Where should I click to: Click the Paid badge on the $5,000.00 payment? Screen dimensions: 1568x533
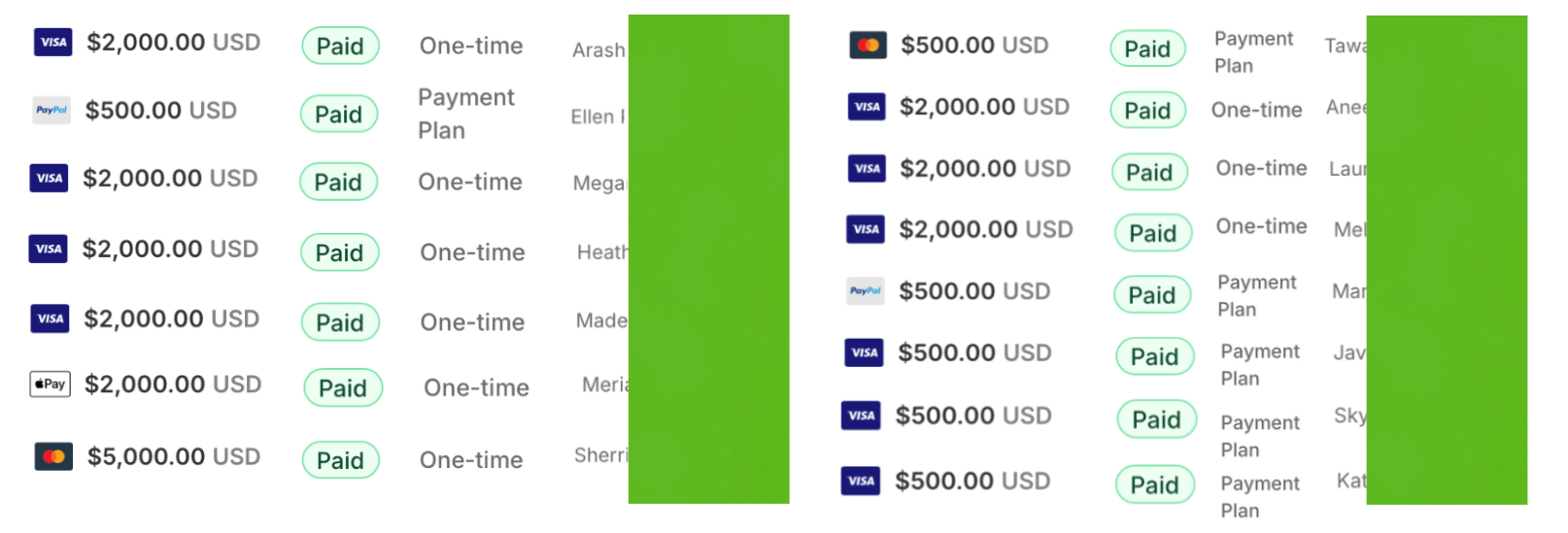click(340, 460)
